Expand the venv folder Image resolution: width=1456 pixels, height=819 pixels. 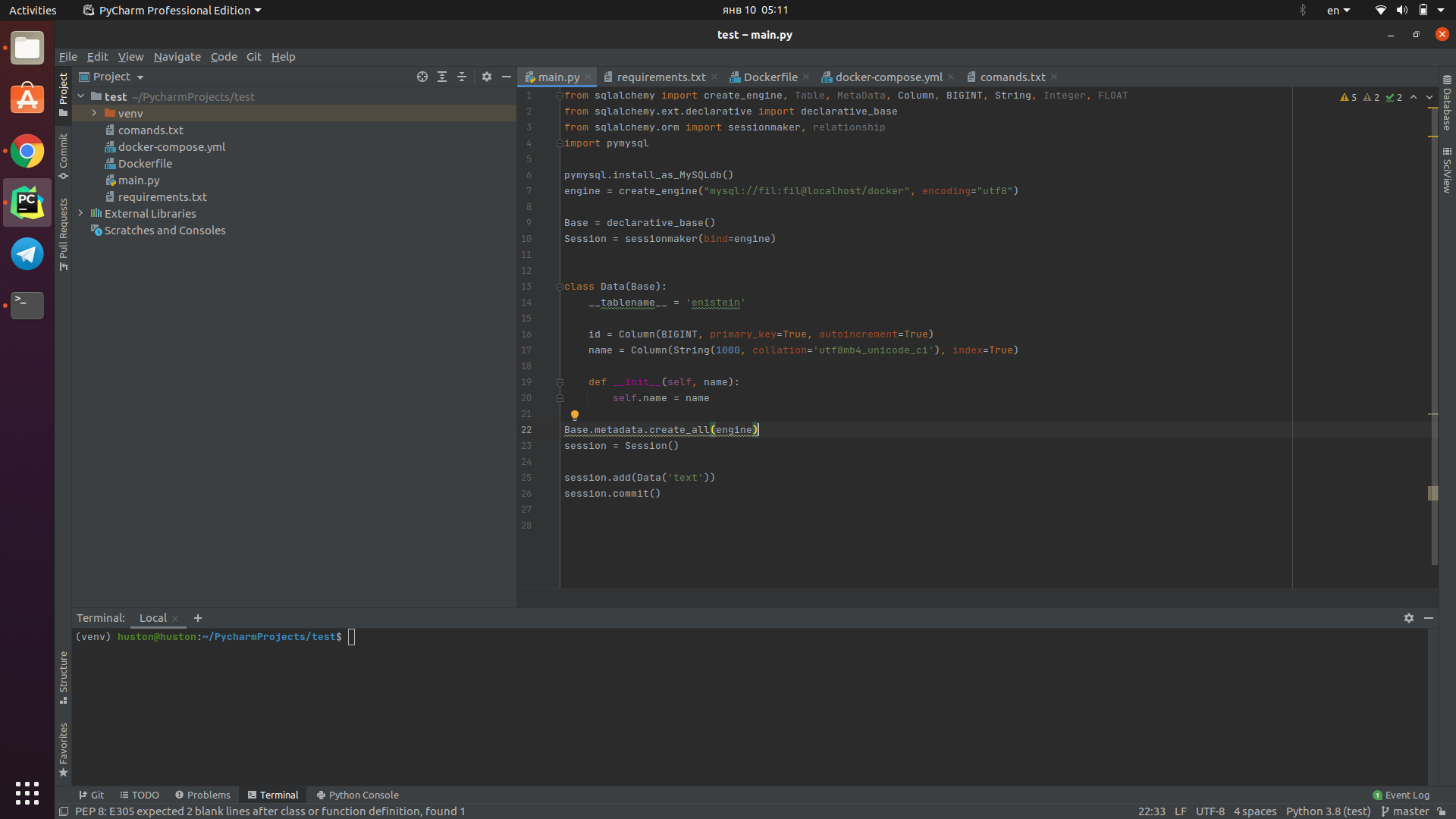(x=94, y=113)
